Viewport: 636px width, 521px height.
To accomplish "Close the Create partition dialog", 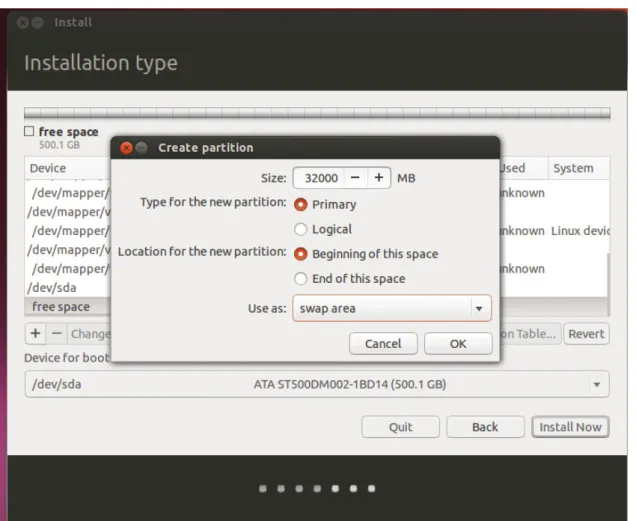I will [127, 148].
